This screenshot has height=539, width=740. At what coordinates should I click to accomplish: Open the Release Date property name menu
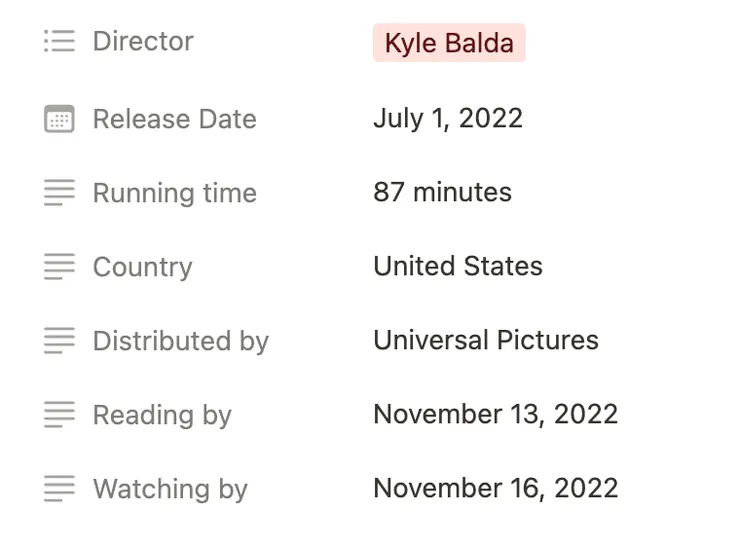click(174, 119)
